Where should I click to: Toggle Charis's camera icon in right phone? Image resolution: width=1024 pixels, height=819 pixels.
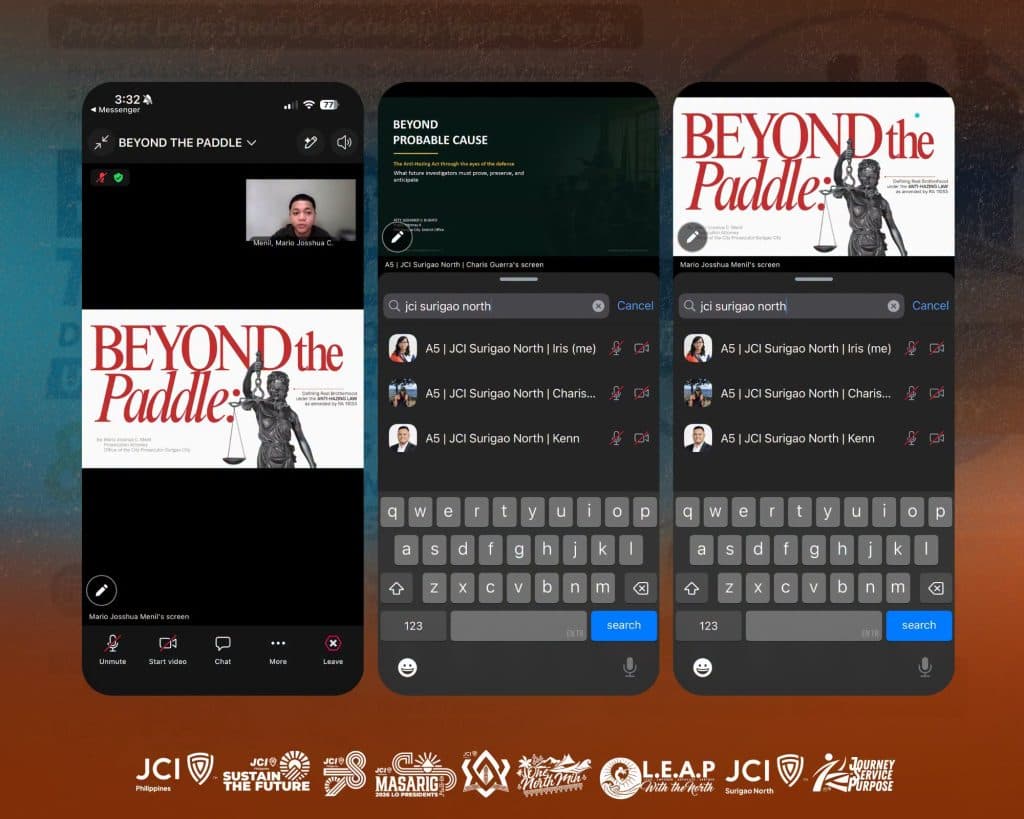click(937, 393)
